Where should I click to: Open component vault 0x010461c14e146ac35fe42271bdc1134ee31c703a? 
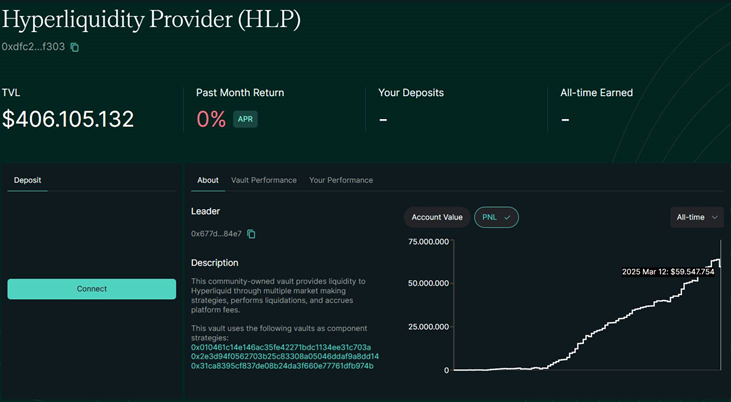coord(281,347)
